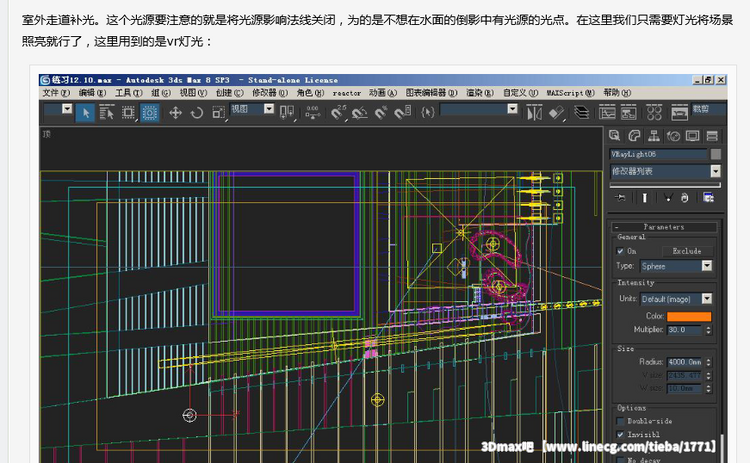Viewport: 750px width, 463px height.
Task: Click the Radius spinner arrows
Action: (x=708, y=362)
